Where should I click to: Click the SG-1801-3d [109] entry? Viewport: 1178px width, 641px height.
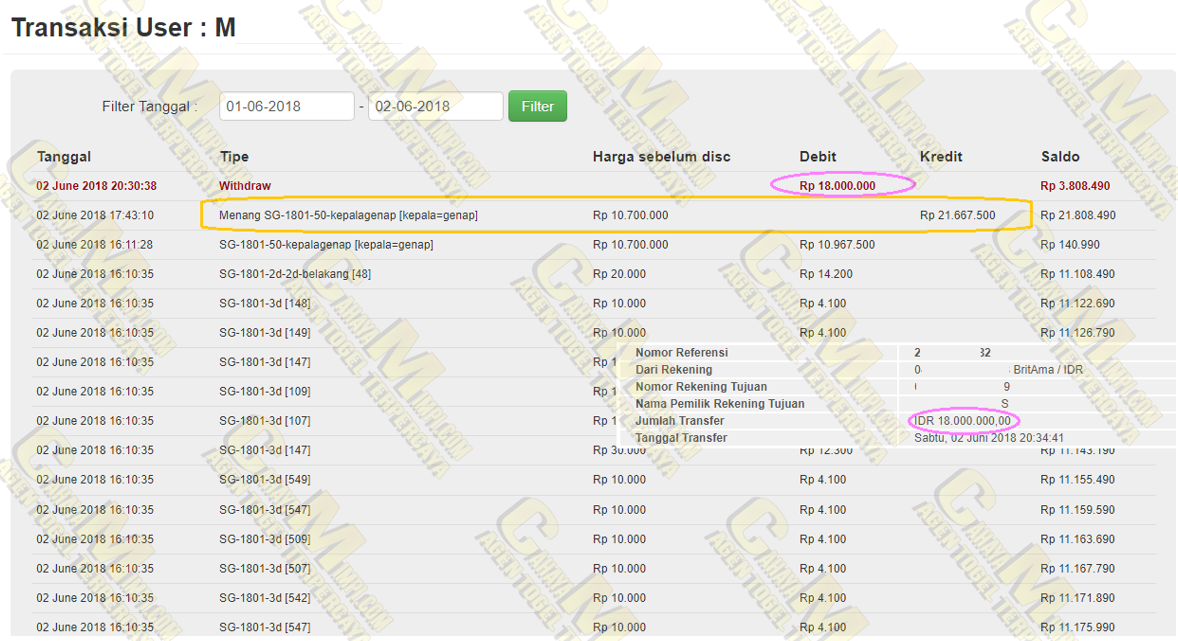(264, 391)
